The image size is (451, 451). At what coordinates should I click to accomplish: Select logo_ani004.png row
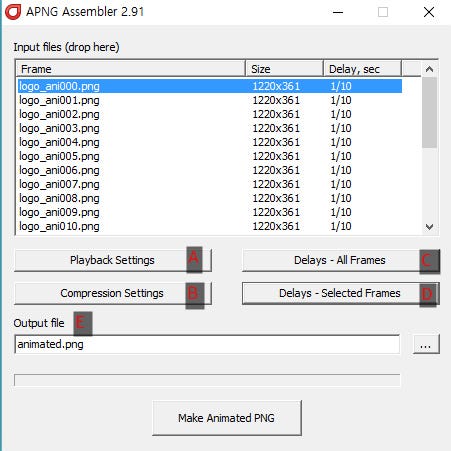[210, 142]
